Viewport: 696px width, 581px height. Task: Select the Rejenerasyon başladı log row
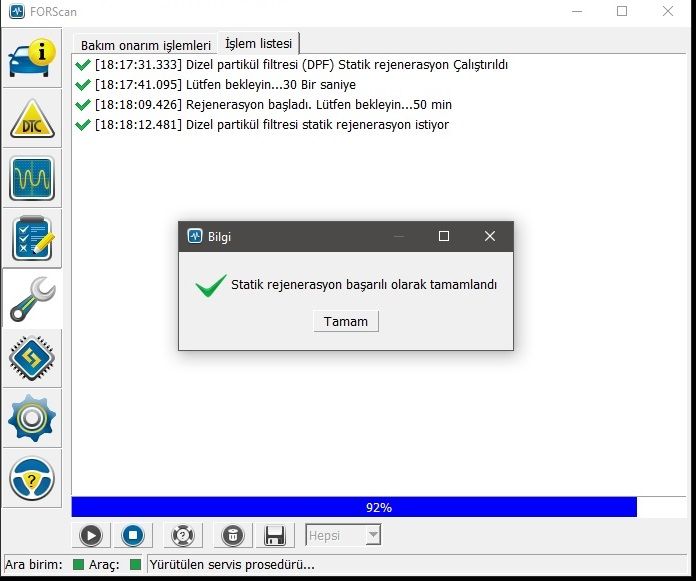pyautogui.click(x=263, y=105)
